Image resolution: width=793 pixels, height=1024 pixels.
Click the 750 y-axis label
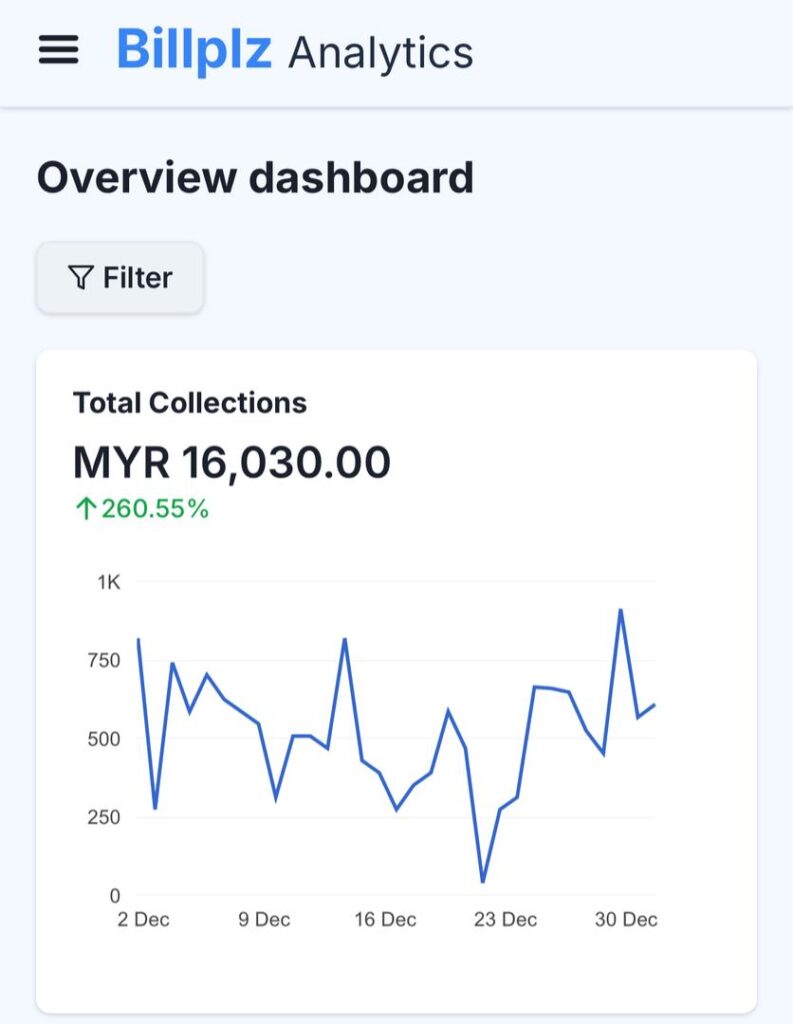pyautogui.click(x=102, y=660)
